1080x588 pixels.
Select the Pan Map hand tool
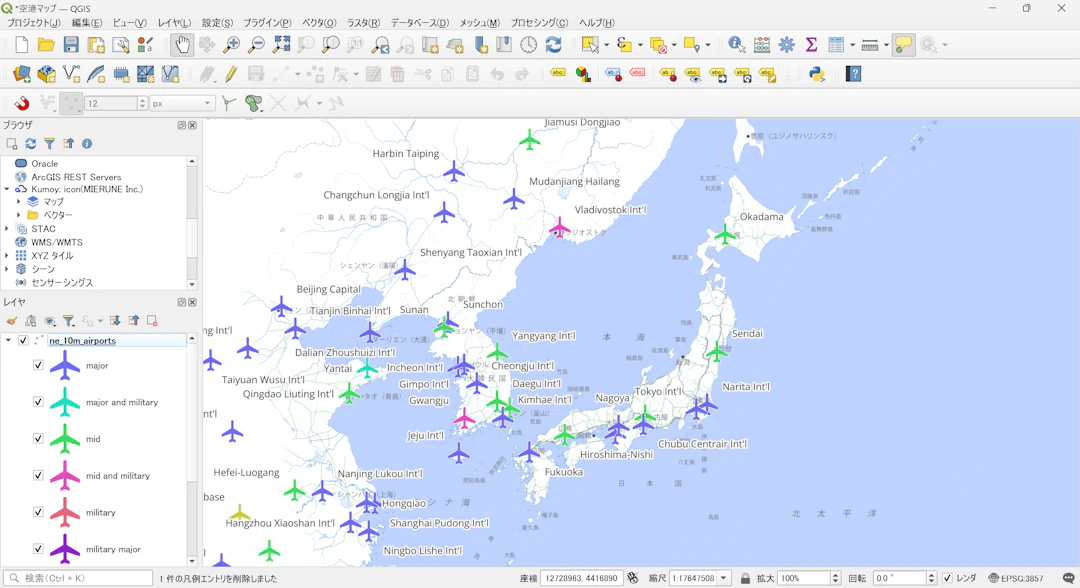182,45
